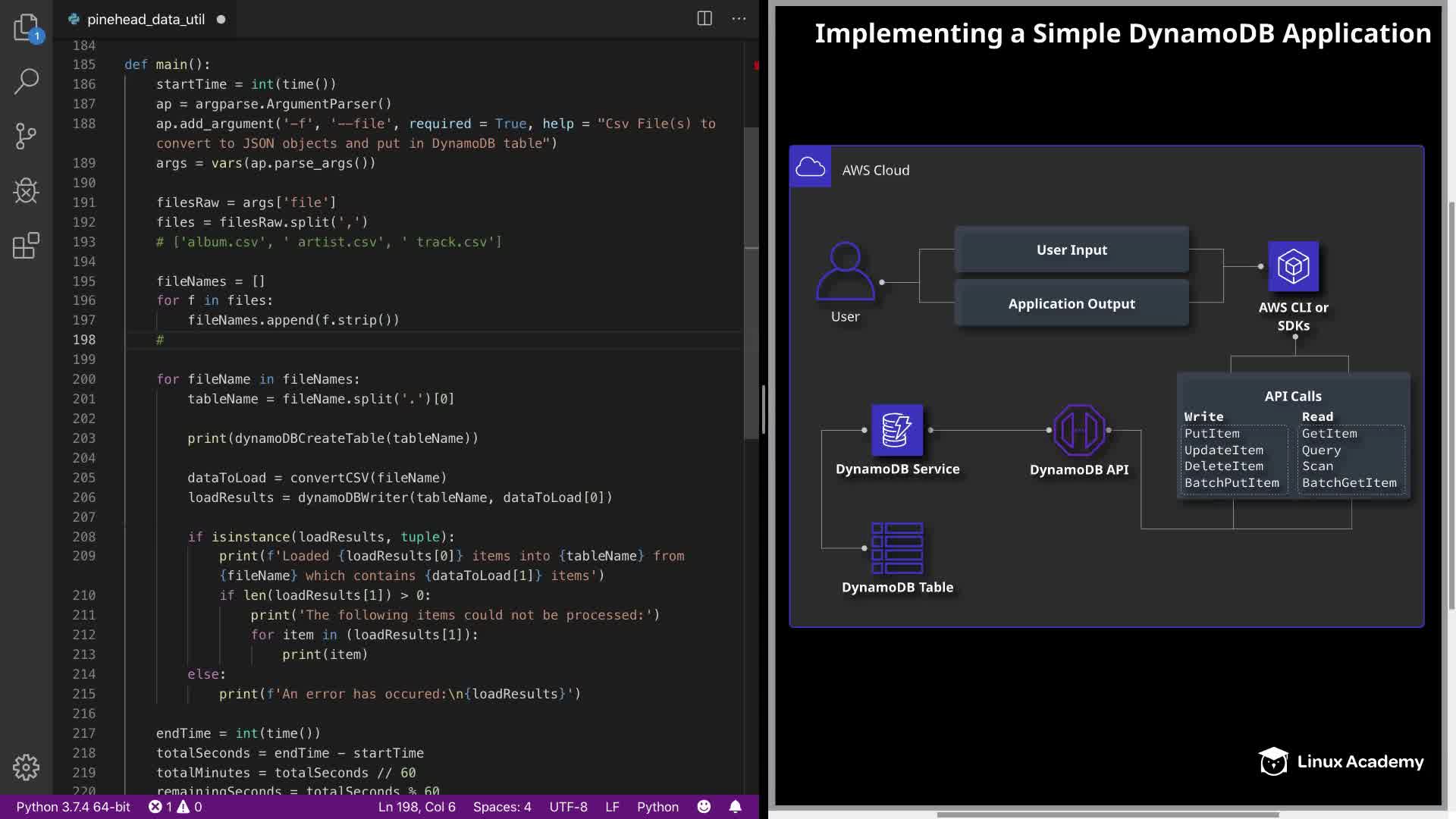The width and height of the screenshot is (1456, 819).
Task: Open the Python 3.7.4 64-bit interpreter selector
Action: point(73,807)
